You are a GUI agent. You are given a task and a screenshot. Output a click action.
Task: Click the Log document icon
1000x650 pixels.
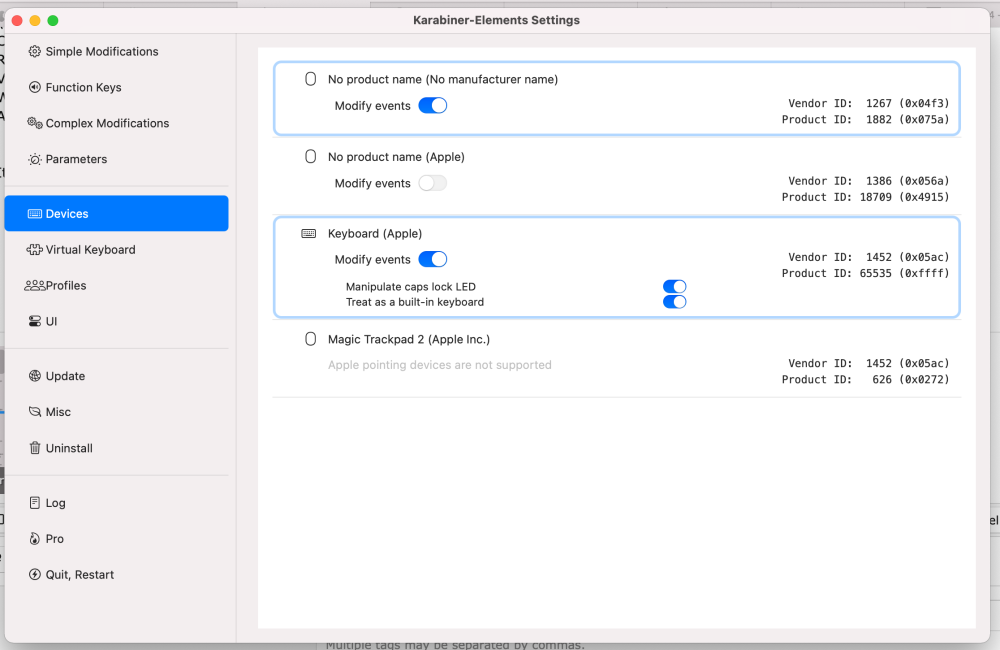pos(34,503)
